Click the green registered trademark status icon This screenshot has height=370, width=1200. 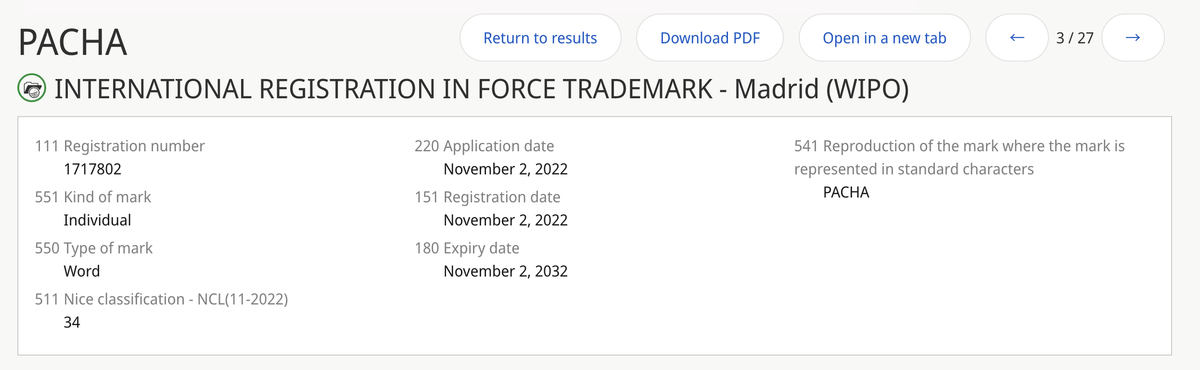[x=32, y=89]
